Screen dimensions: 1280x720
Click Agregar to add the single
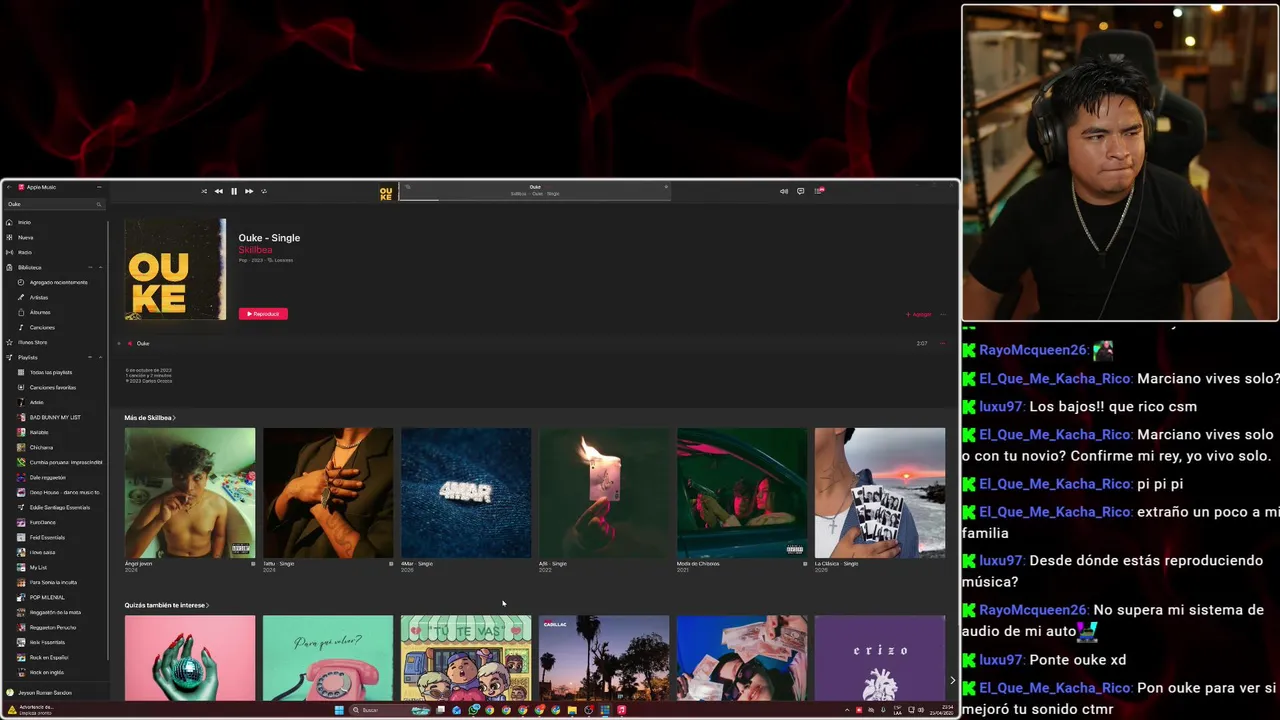pyautogui.click(x=919, y=314)
